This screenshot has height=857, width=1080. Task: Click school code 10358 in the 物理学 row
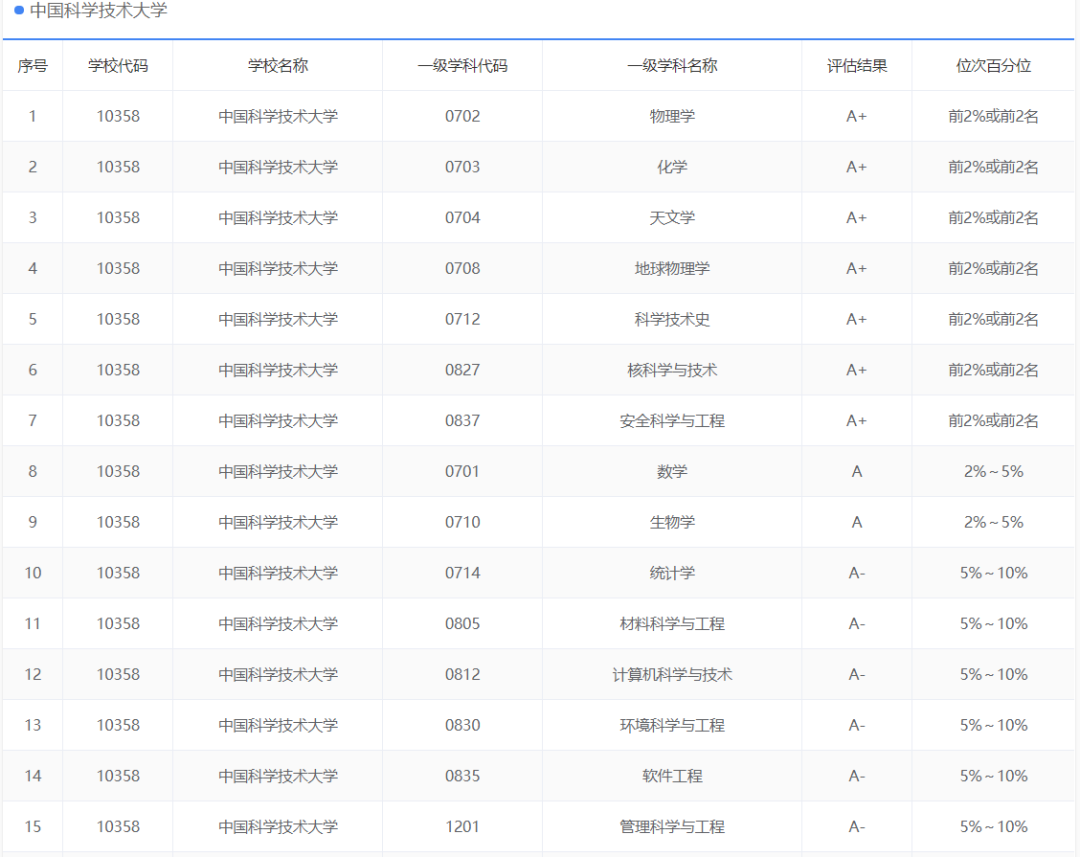coord(118,116)
